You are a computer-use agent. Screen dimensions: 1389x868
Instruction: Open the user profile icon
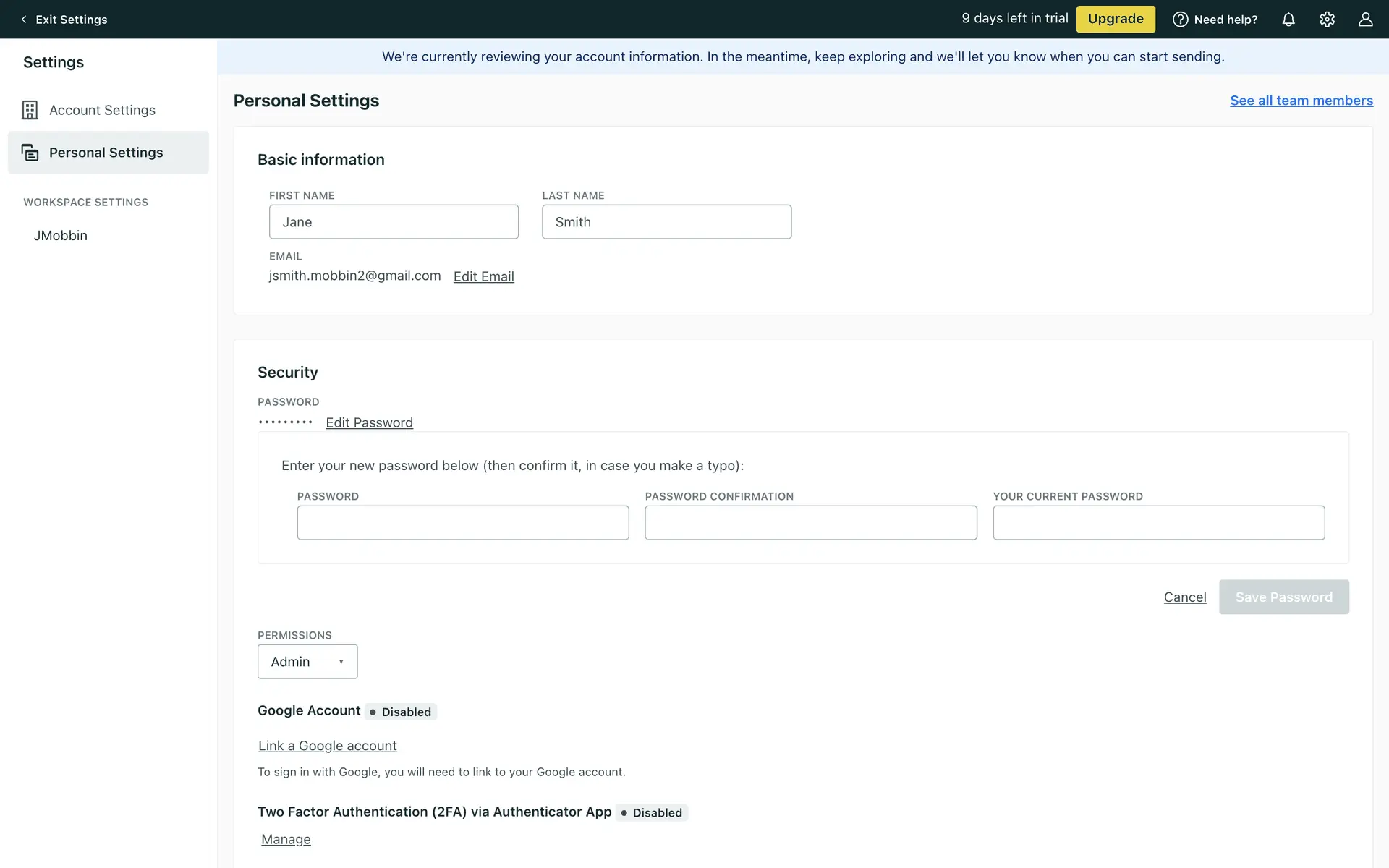click(x=1365, y=20)
